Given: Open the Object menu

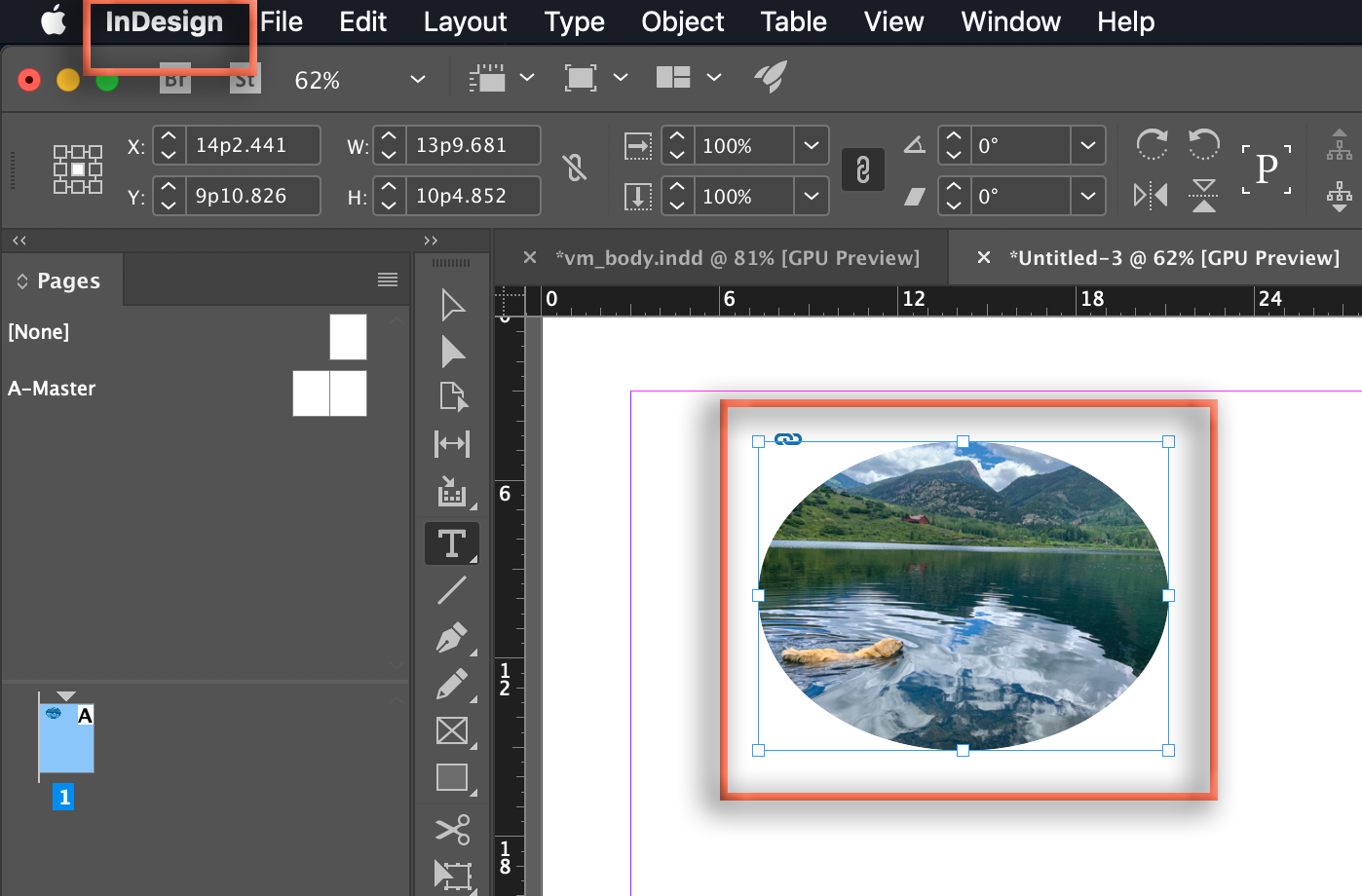Looking at the screenshot, I should (682, 21).
